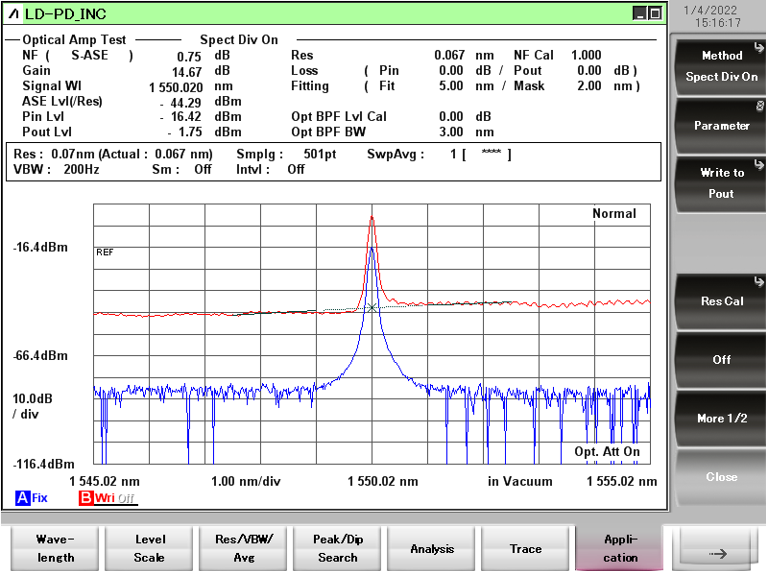Image resolution: width=766 pixels, height=571 pixels.
Task: Show next page with More 1/2
Action: pyautogui.click(x=721, y=418)
